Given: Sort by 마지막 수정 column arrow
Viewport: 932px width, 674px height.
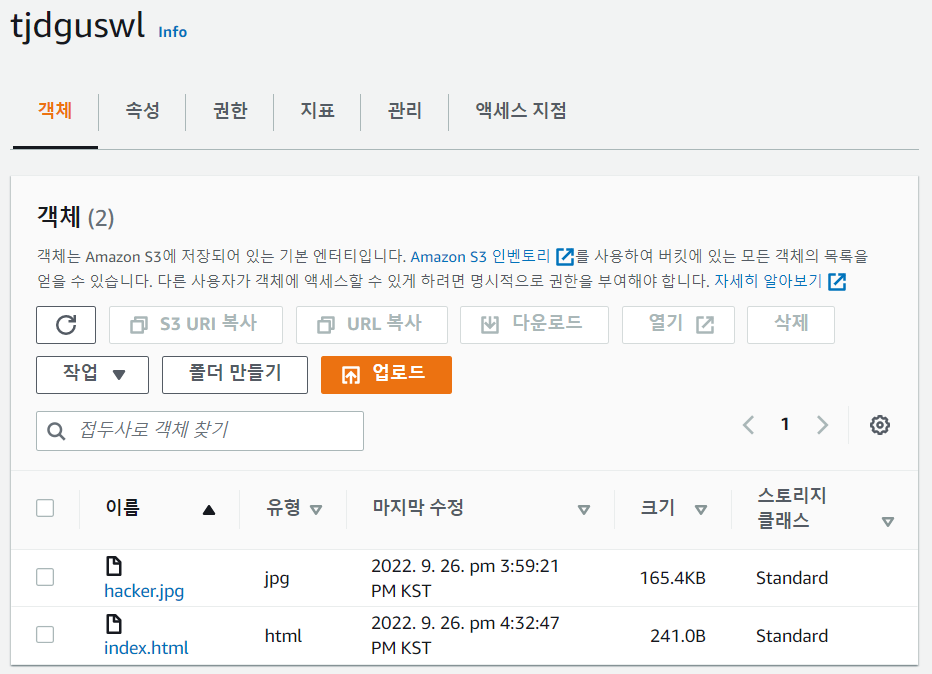Looking at the screenshot, I should pos(584,510).
